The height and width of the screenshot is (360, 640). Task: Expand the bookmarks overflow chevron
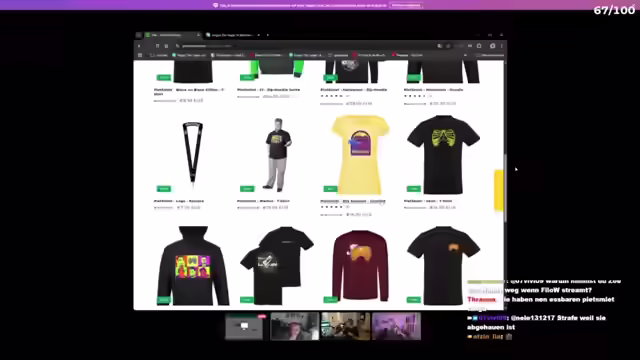tap(465, 55)
